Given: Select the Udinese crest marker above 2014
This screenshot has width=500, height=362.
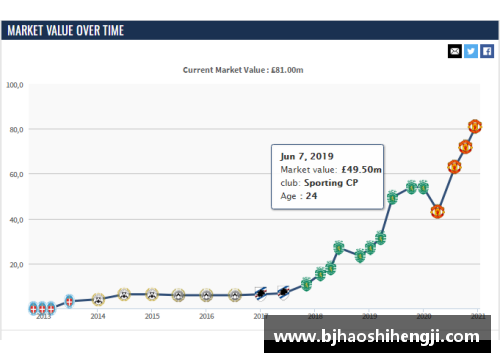Looking at the screenshot, I should (x=98, y=300).
